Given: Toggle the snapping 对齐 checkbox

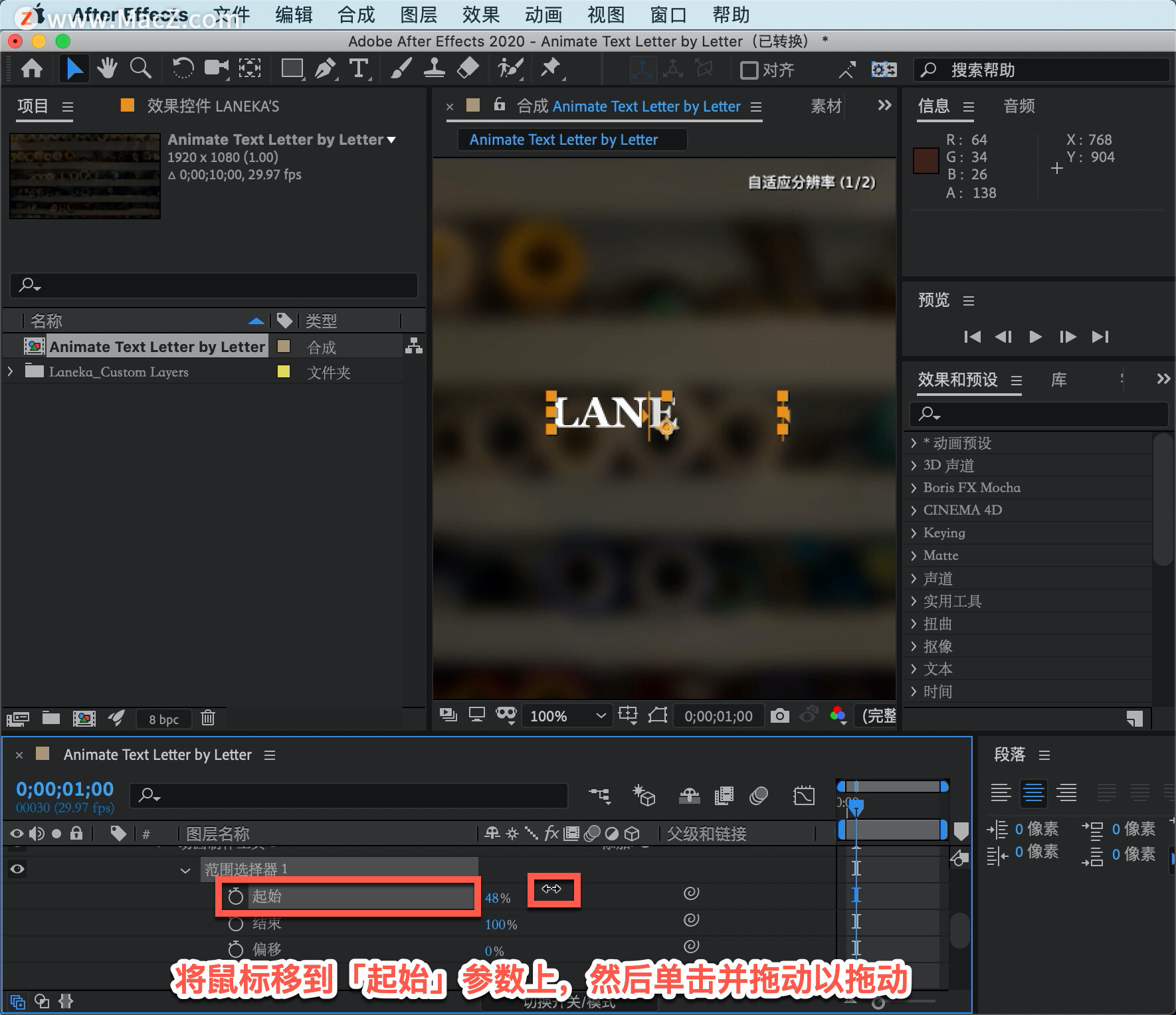Looking at the screenshot, I should pos(749,70).
